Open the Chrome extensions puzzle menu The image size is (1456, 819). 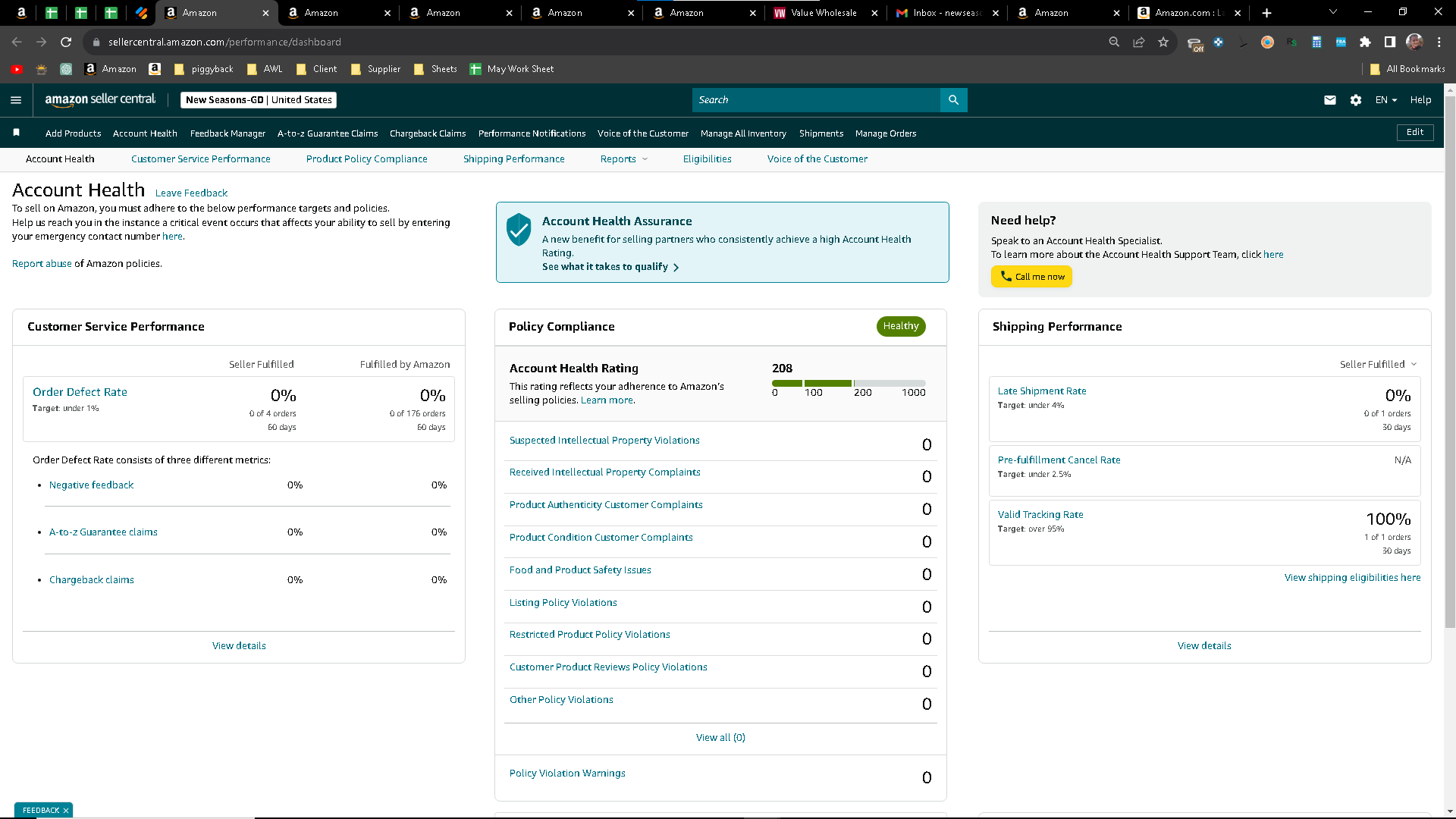click(x=1365, y=42)
